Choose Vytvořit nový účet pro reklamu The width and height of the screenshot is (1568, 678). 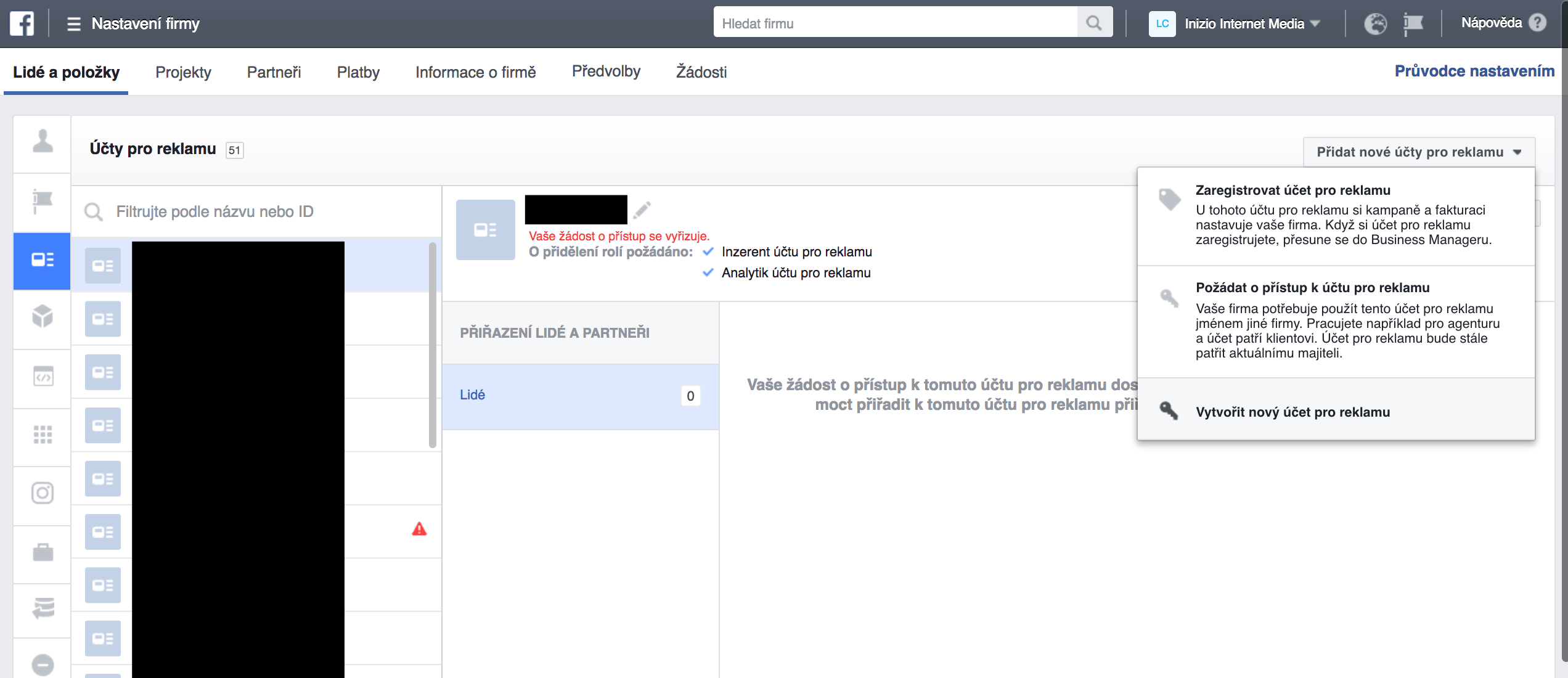coord(1336,410)
